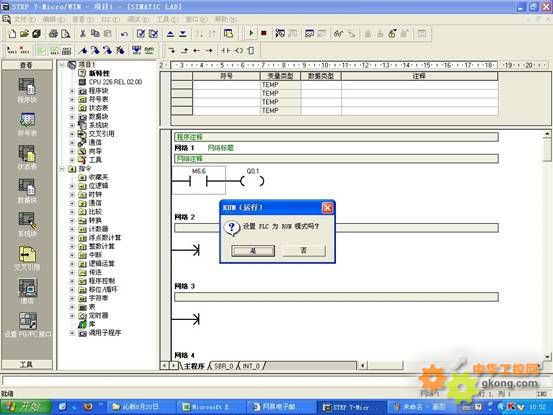Cut selection with the scissors icon
Viewport: 553px width, 415px height.
(83, 34)
